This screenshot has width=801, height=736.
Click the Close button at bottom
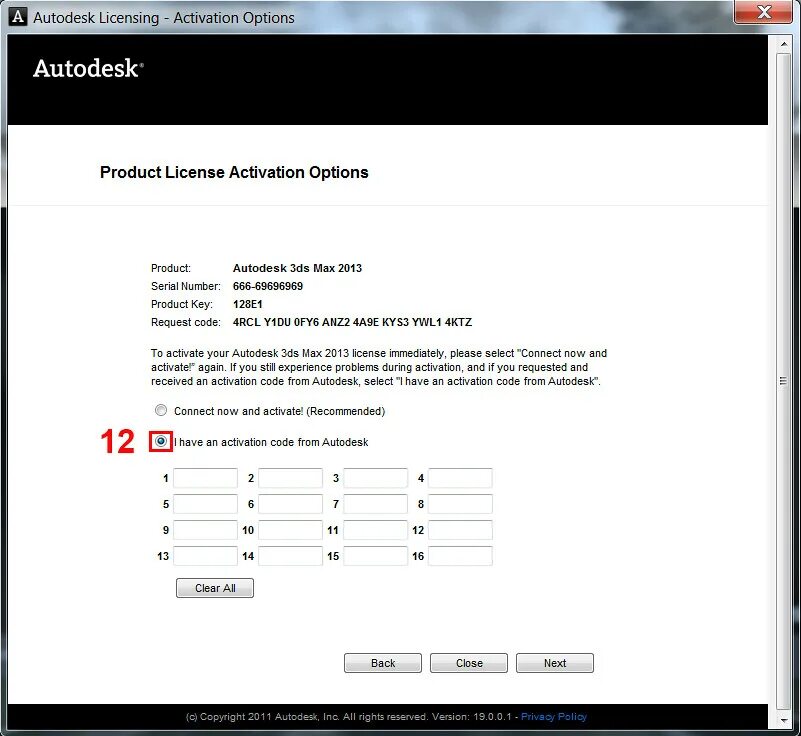pyautogui.click(x=469, y=663)
